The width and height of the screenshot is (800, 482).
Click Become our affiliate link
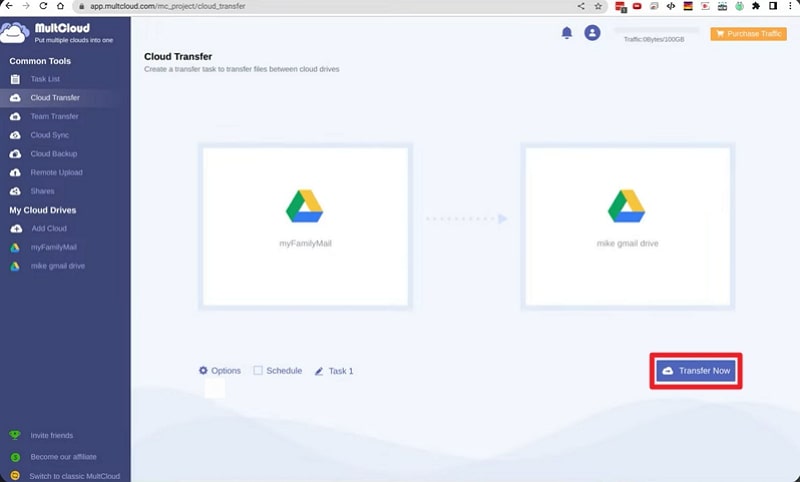coord(63,457)
